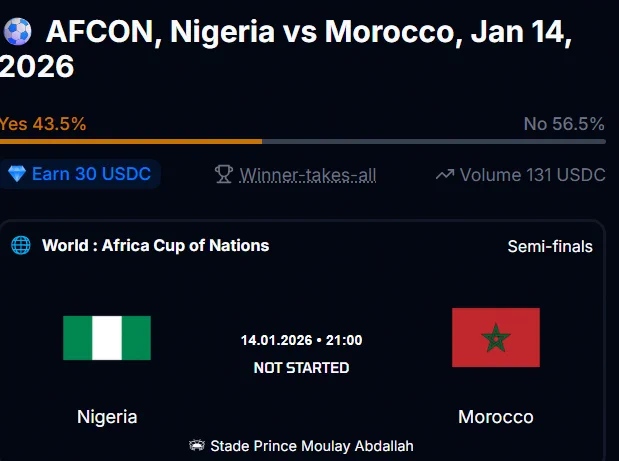Click the trending arrow Volume icon
Image resolution: width=619 pixels, height=461 pixels.
coord(445,174)
